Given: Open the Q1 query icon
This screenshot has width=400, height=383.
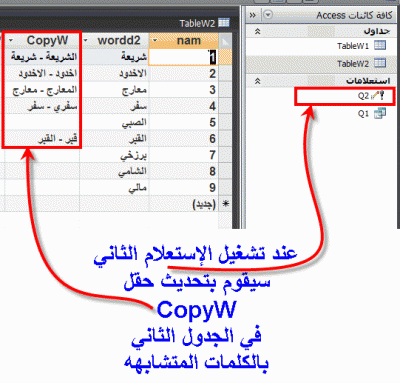Looking at the screenshot, I should pos(380,113).
